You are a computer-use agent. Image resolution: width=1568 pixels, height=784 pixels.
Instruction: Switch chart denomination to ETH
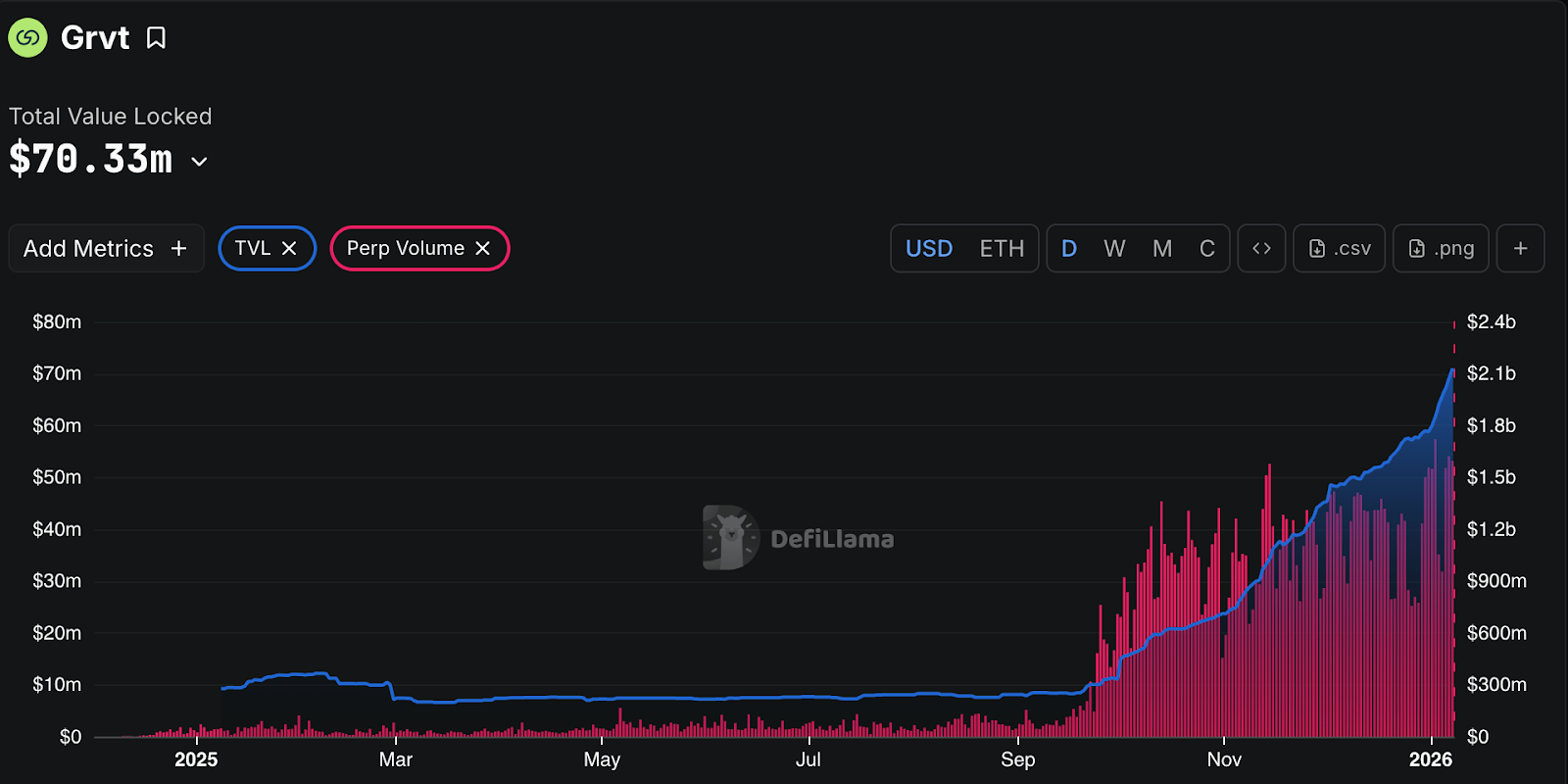[1002, 249]
